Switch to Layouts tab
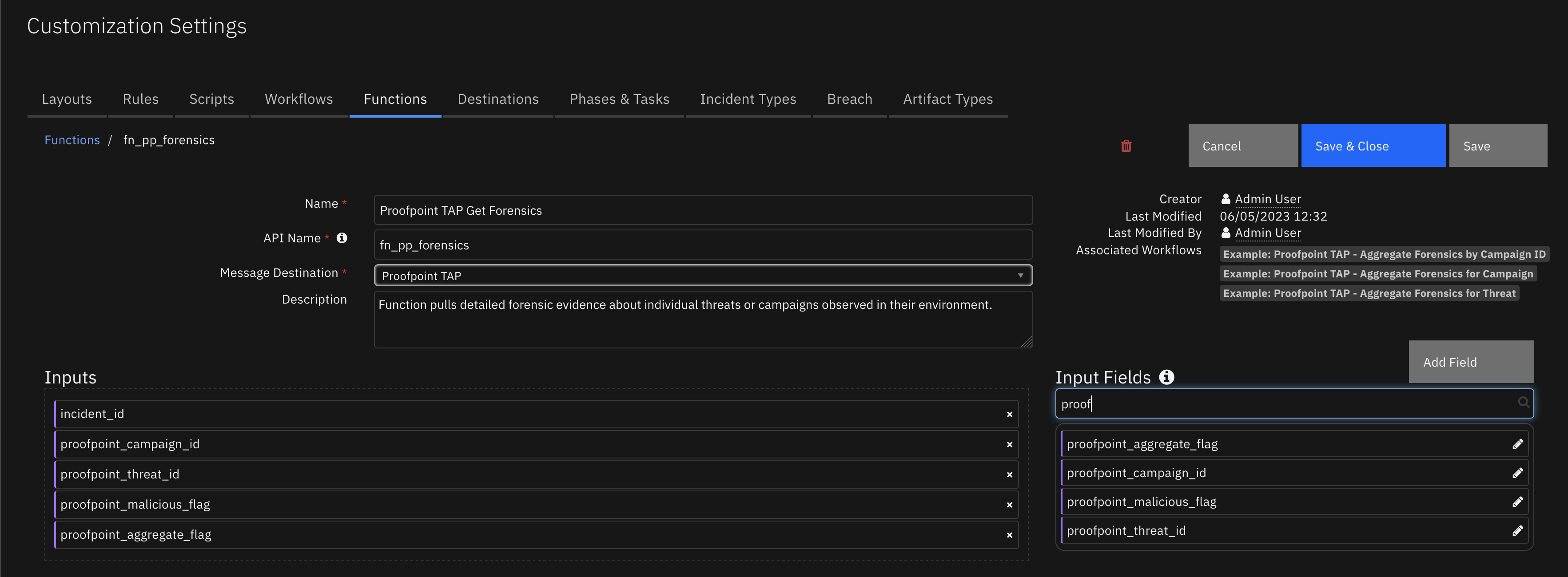This screenshot has width=1568, height=577. (67, 99)
